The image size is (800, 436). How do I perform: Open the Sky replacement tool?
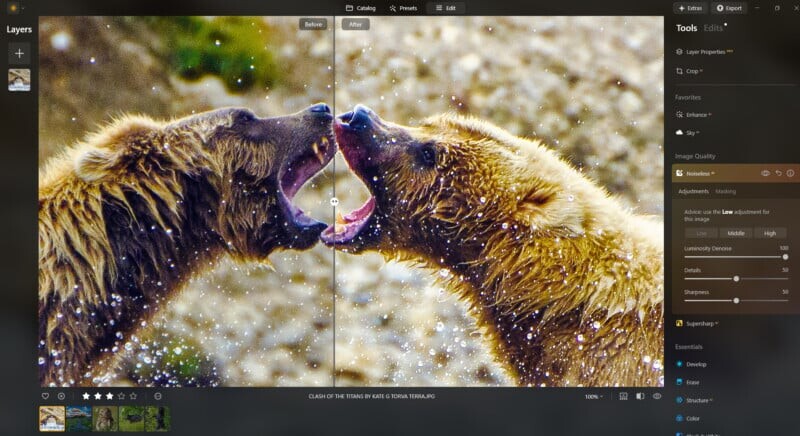(x=691, y=131)
